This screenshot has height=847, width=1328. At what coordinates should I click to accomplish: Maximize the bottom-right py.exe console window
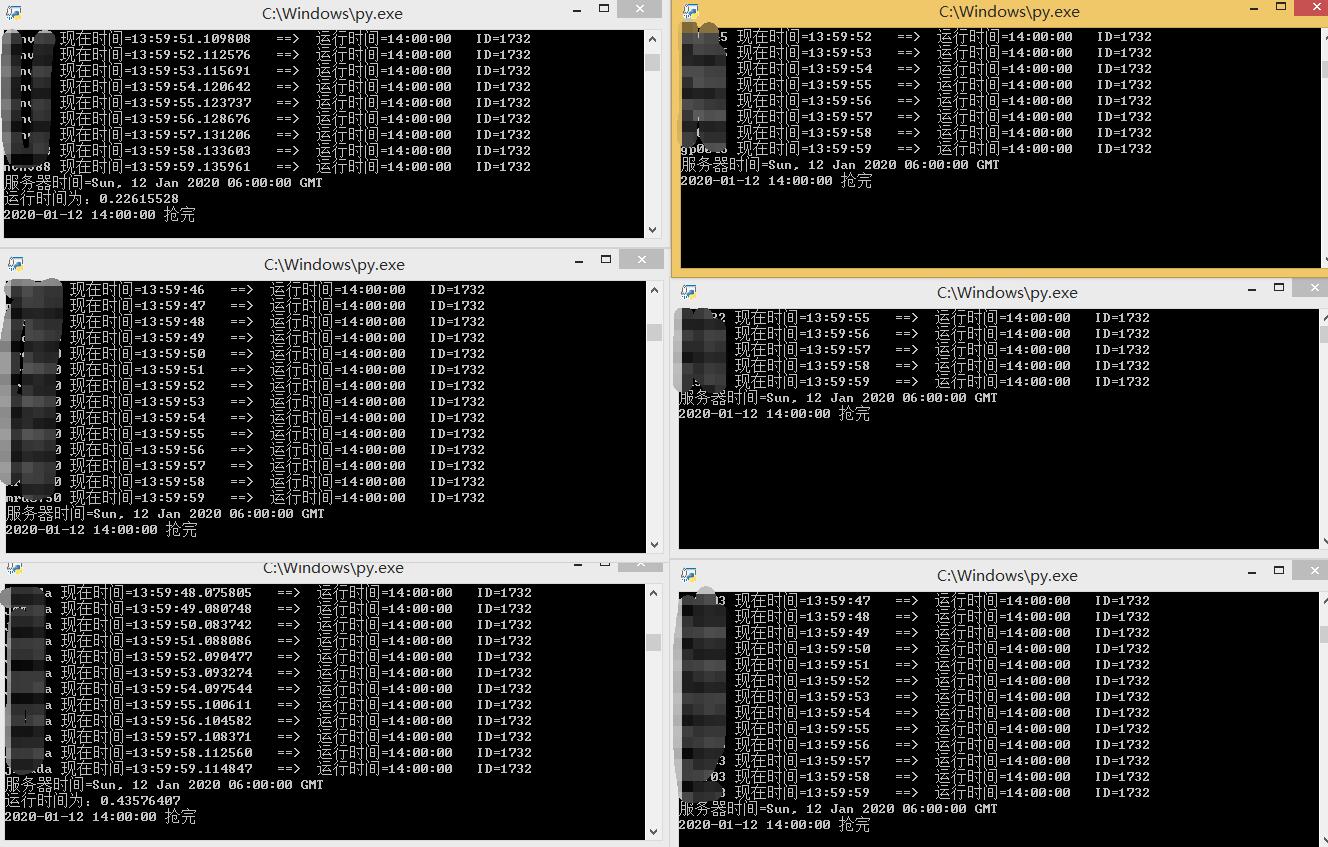coord(1279,570)
